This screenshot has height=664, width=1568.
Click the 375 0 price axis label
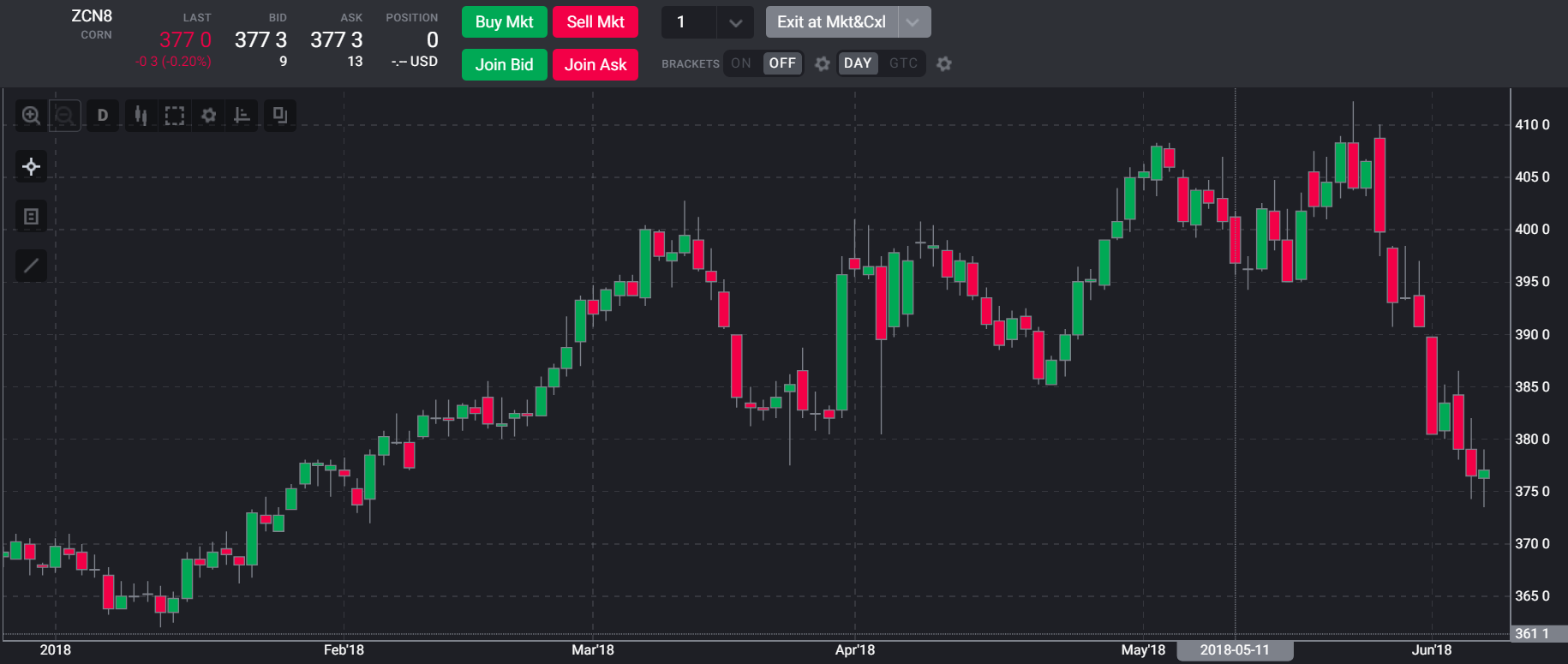[x=1532, y=492]
